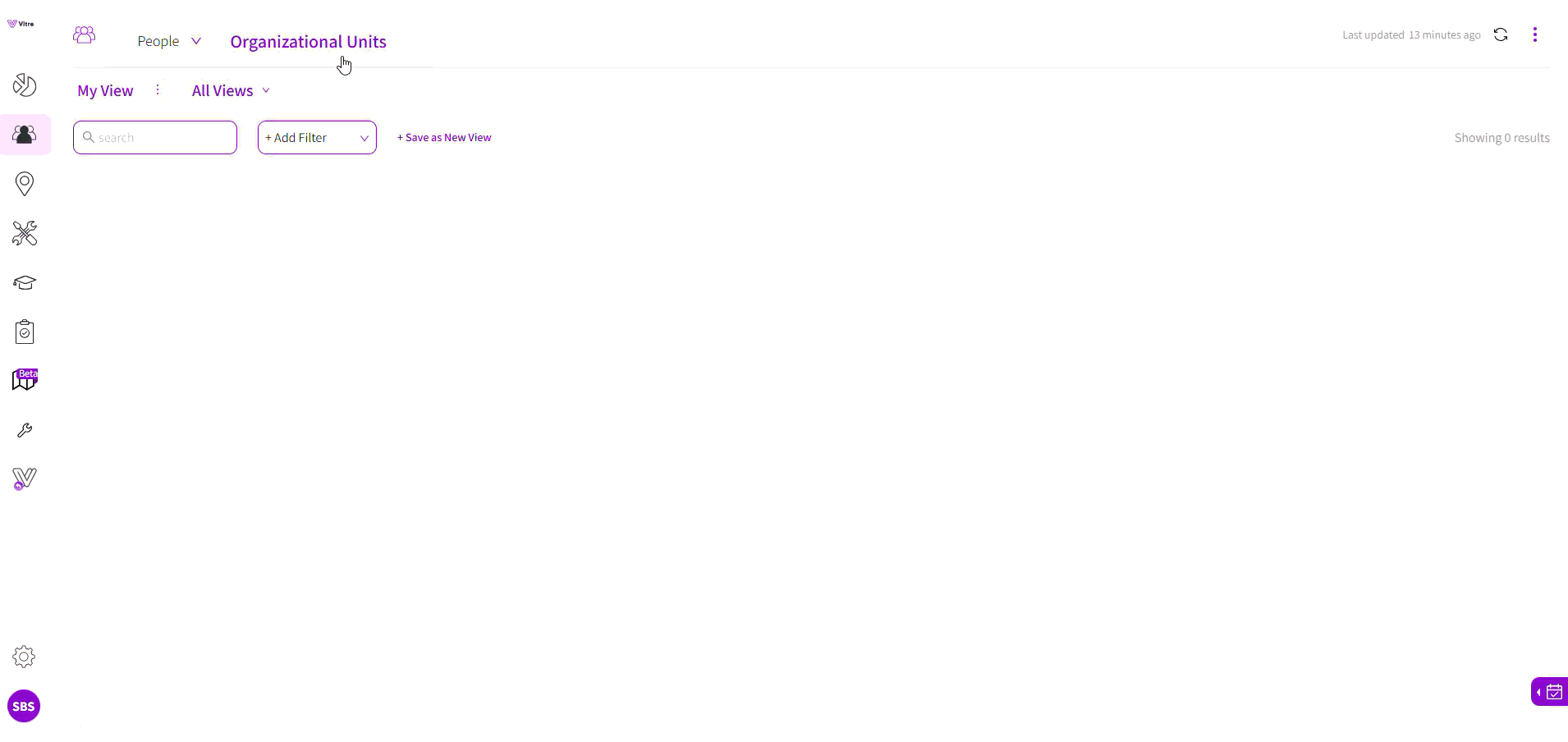
Task: Click the people group header icon
Action: pyautogui.click(x=84, y=34)
